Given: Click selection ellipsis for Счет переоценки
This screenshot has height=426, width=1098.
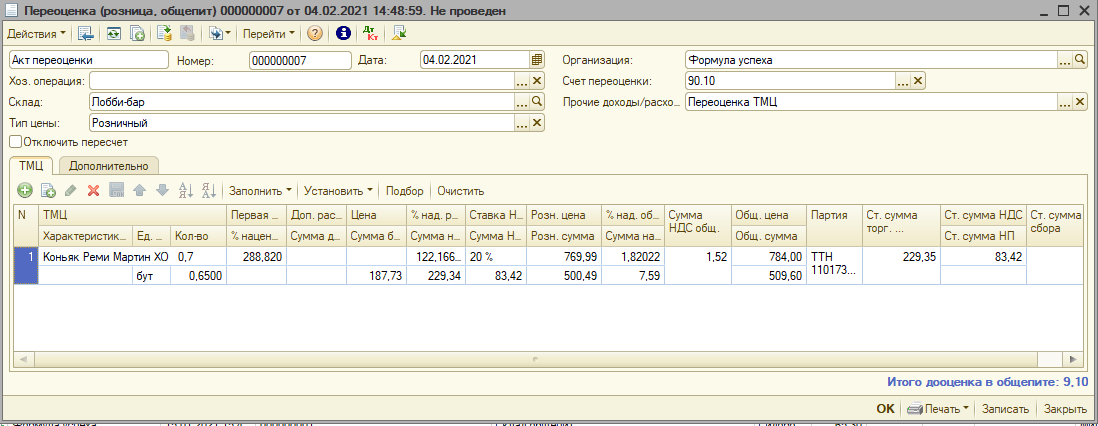Looking at the screenshot, I should point(903,81).
